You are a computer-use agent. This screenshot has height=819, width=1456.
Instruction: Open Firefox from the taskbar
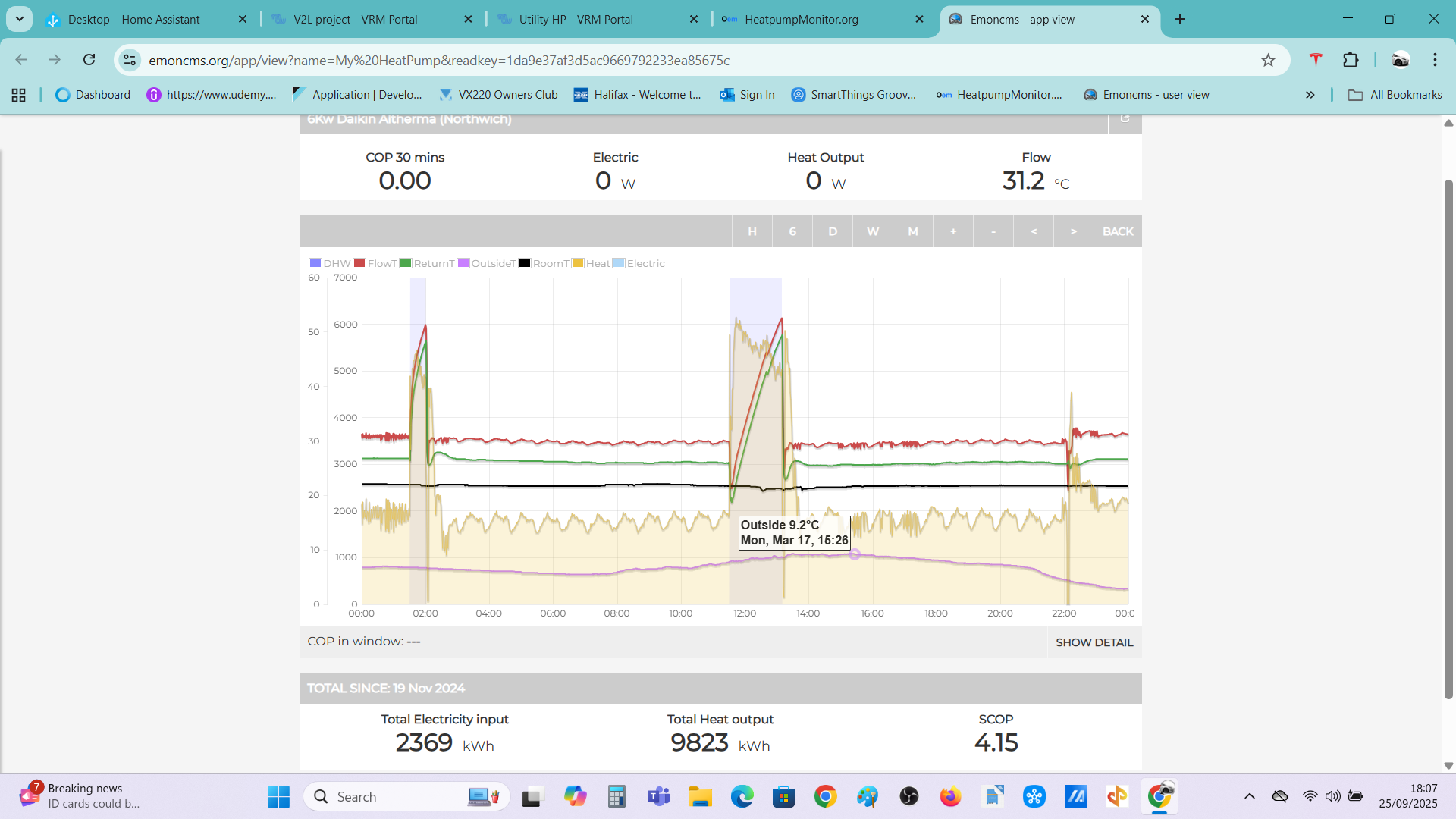(x=950, y=796)
